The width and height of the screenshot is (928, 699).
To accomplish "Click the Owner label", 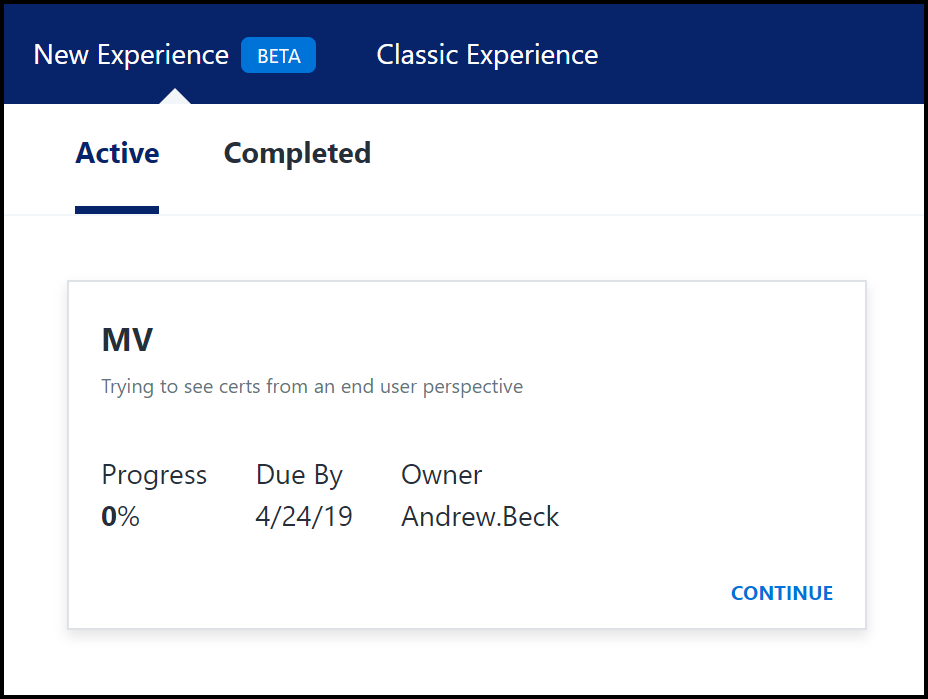I will click(441, 475).
